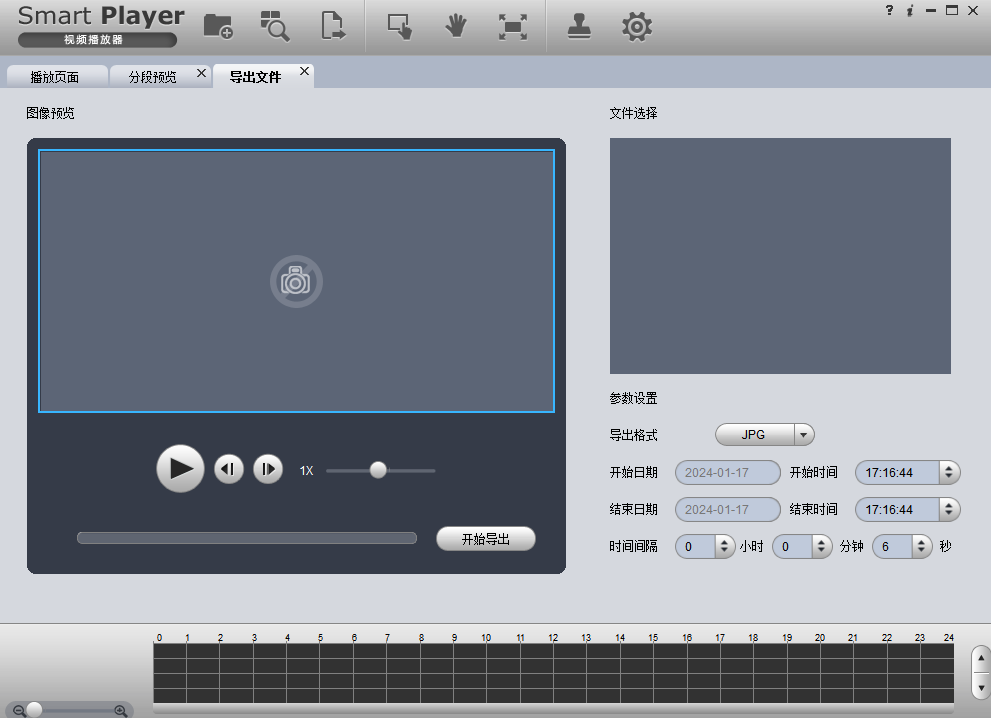Click the playback speed slider handle

[378, 470]
